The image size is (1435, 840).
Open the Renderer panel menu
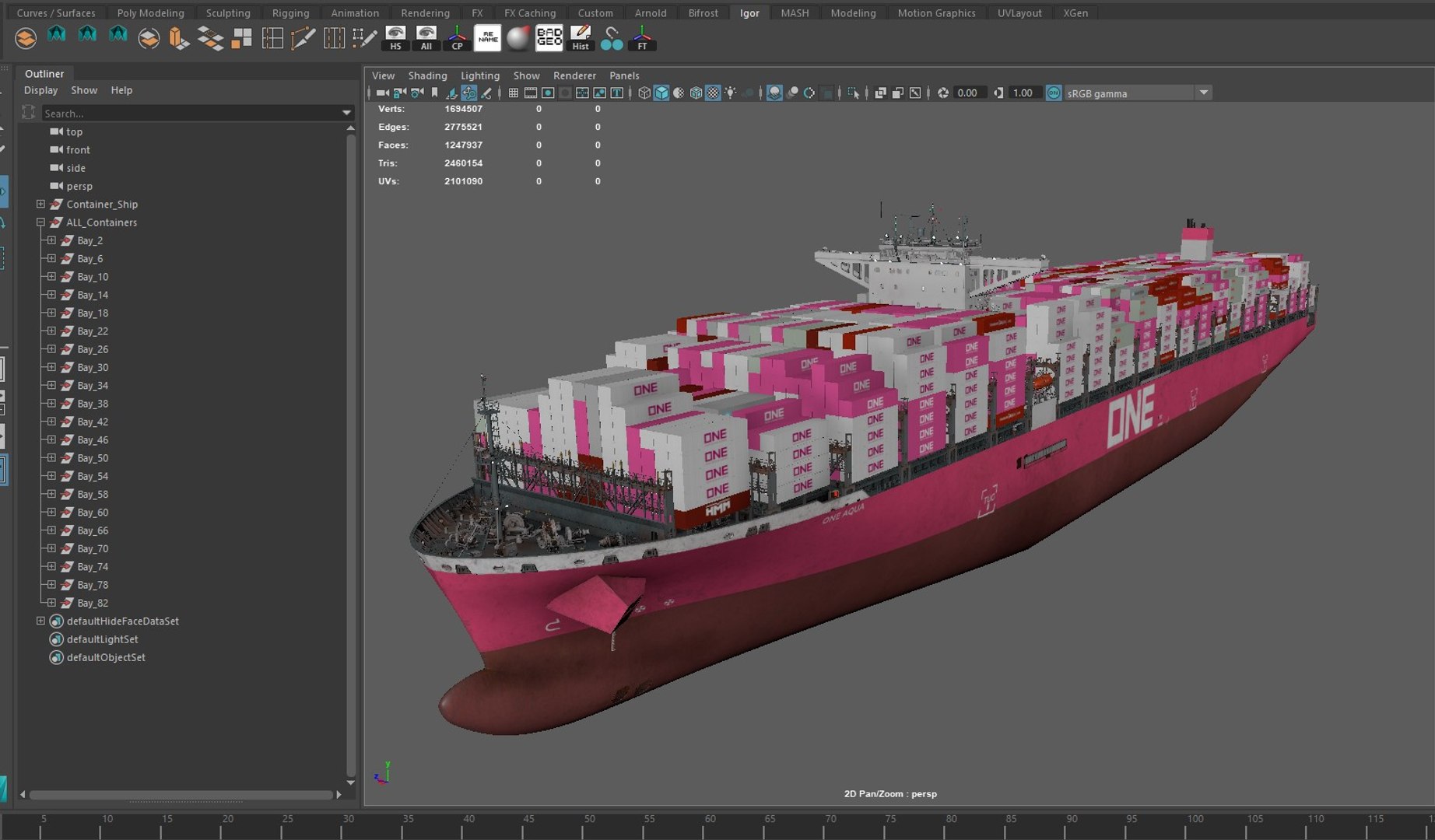(574, 75)
